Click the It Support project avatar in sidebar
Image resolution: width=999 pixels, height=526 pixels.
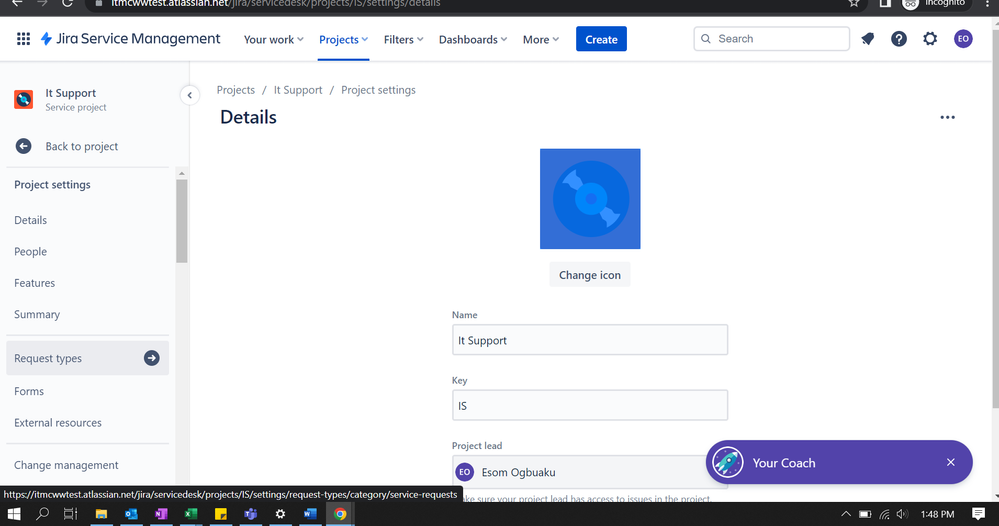point(24,99)
